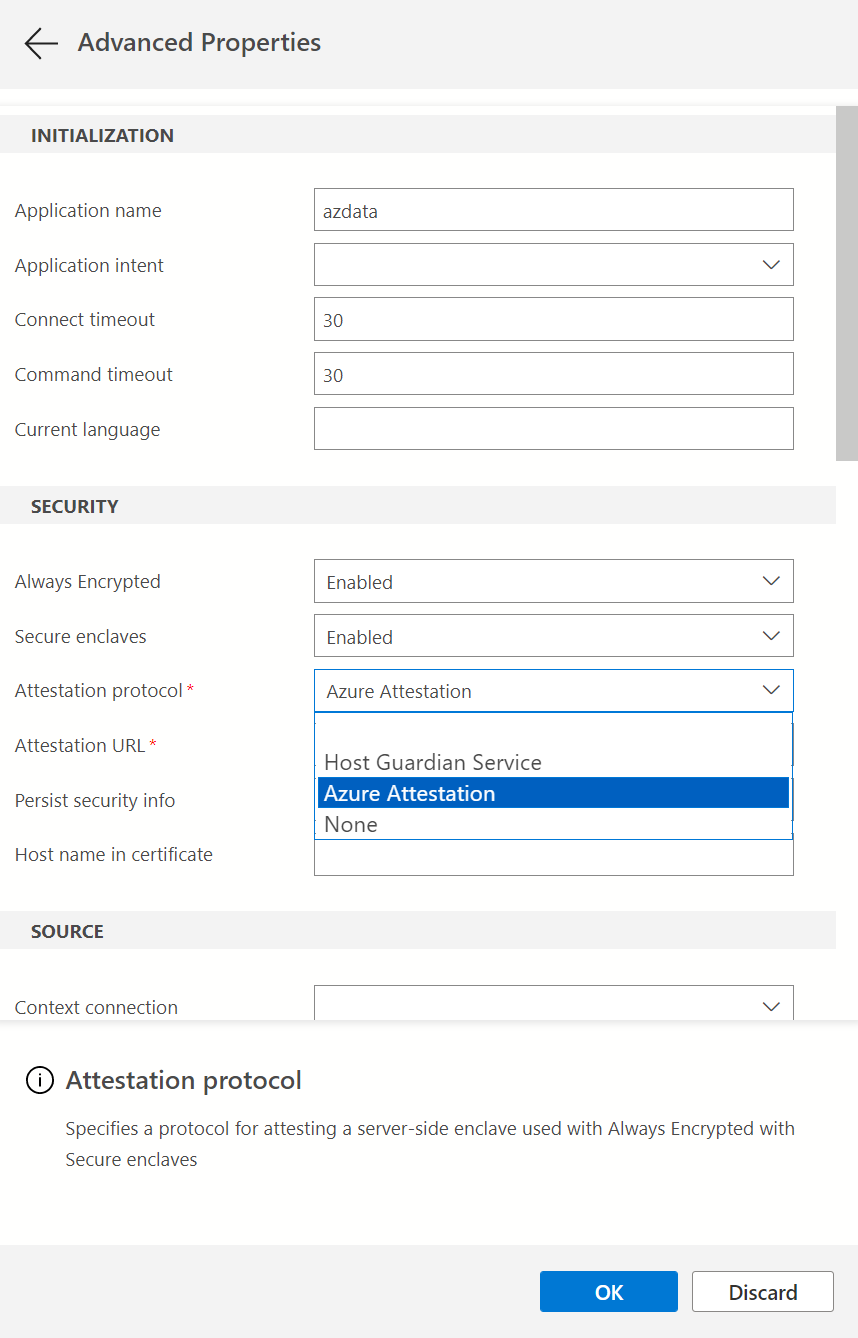
Task: Click the SECURITY section header
Action: pos(74,506)
